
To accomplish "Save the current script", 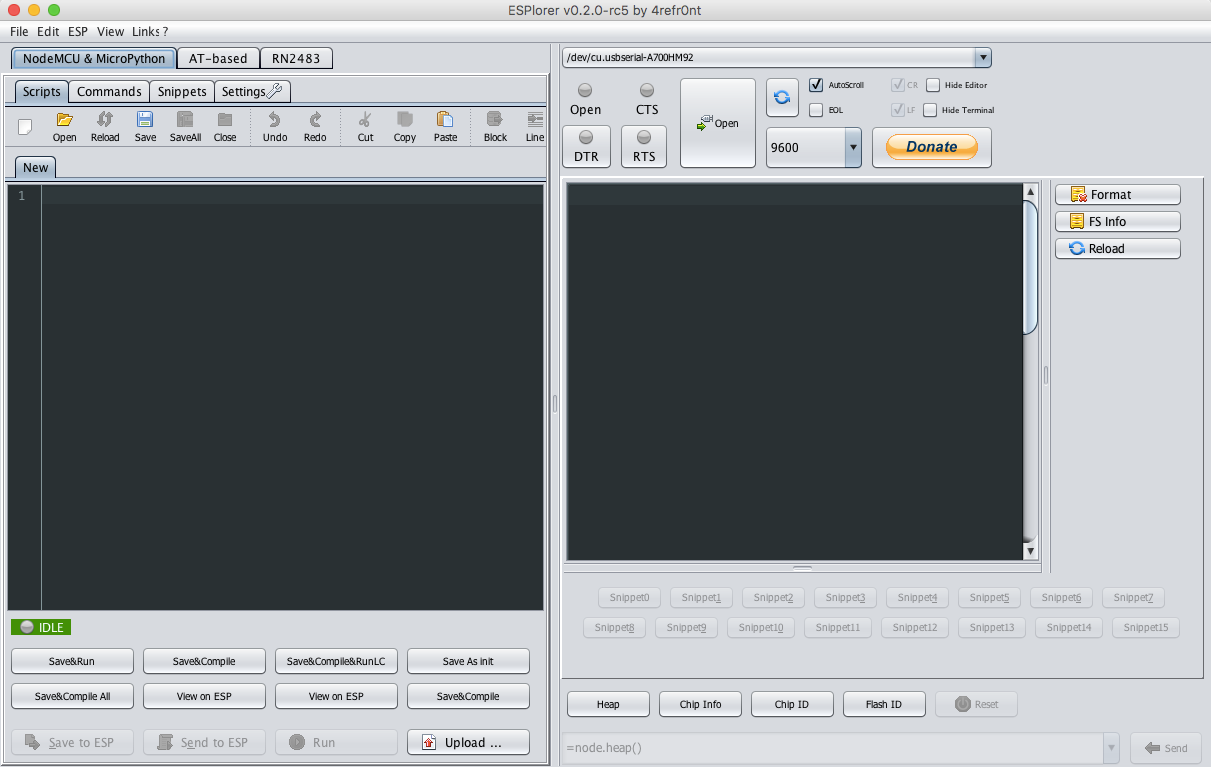I will [x=145, y=127].
